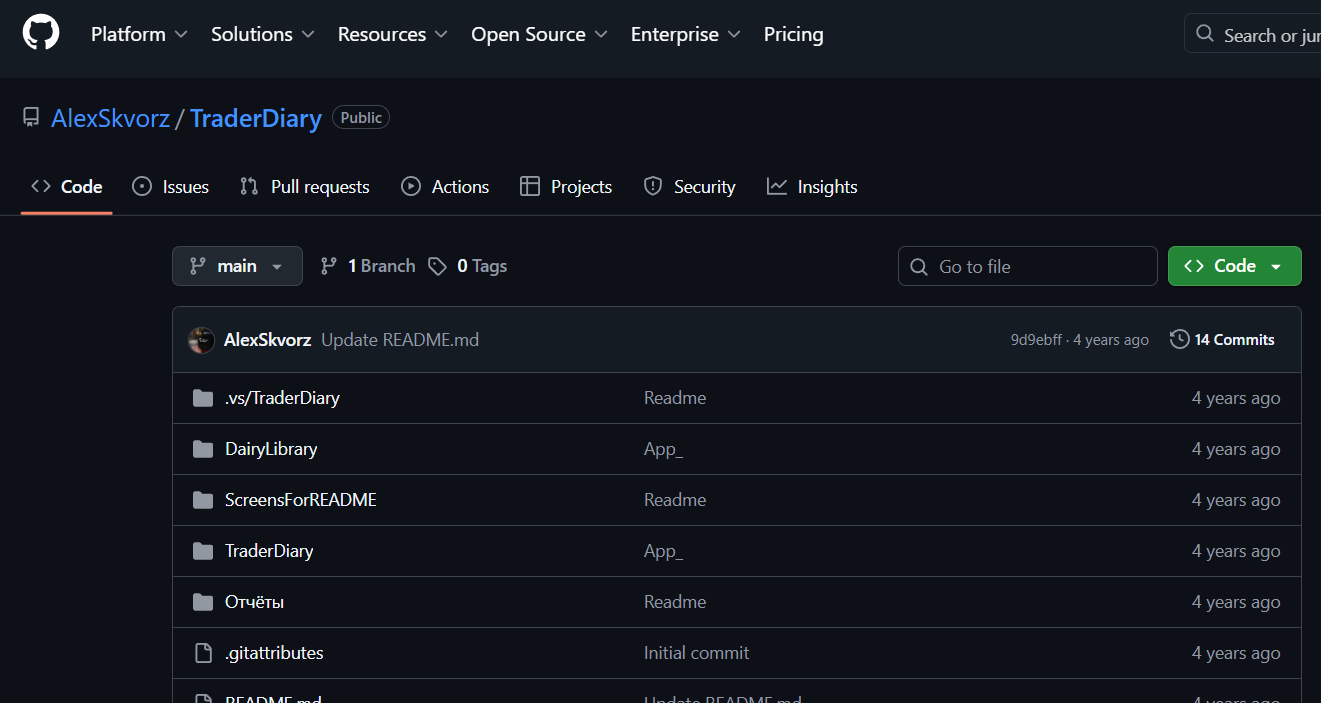The height and width of the screenshot is (703, 1321).
Task: Switch to the Issues tab
Action: point(171,187)
